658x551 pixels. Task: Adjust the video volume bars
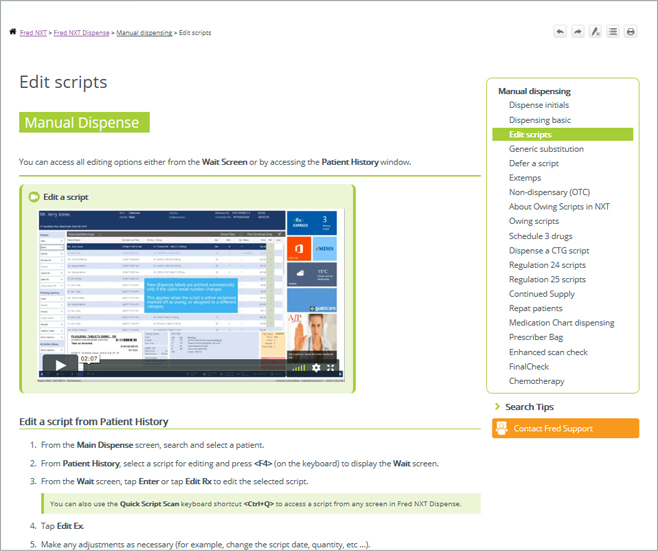pos(299,368)
